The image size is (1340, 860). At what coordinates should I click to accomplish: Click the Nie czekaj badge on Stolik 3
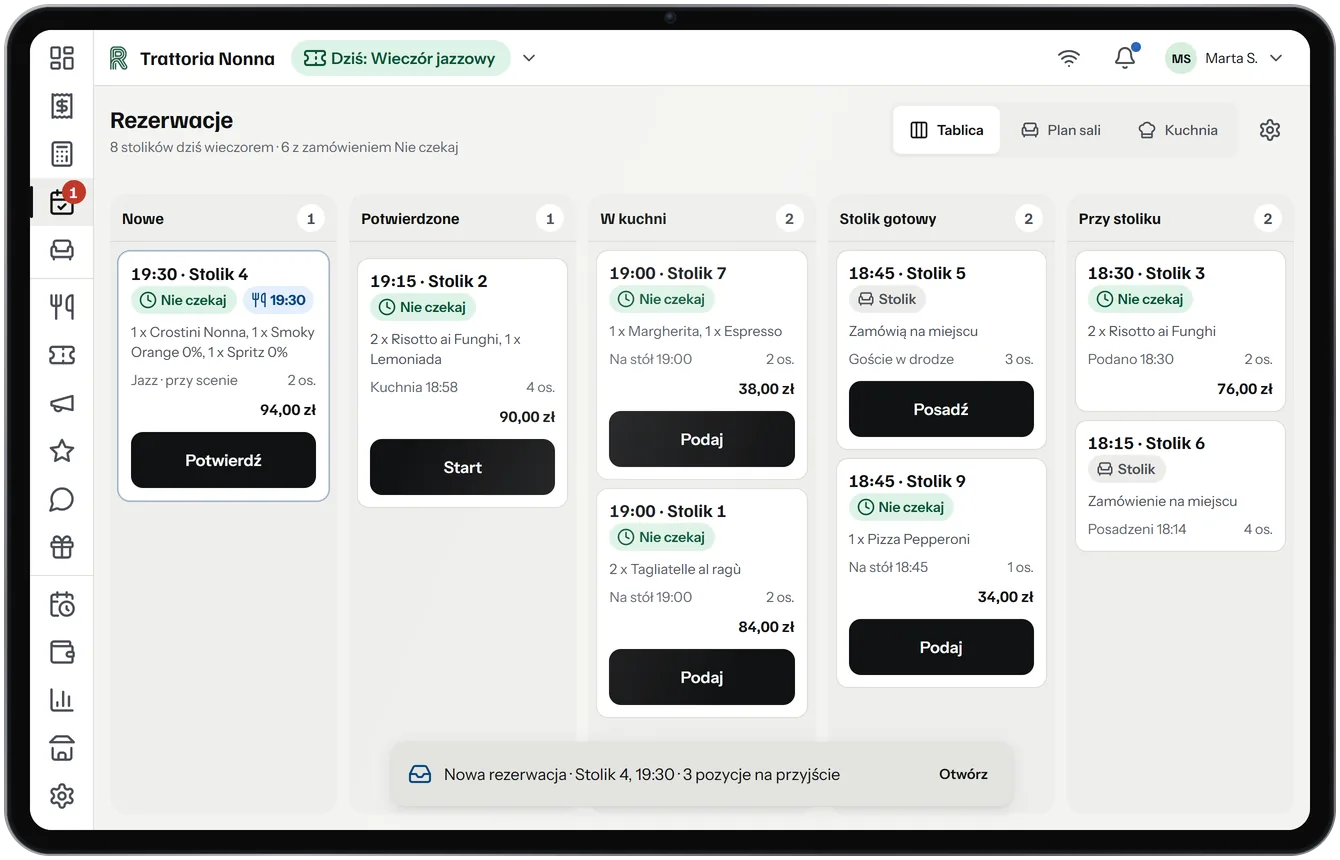pyautogui.click(x=1140, y=299)
